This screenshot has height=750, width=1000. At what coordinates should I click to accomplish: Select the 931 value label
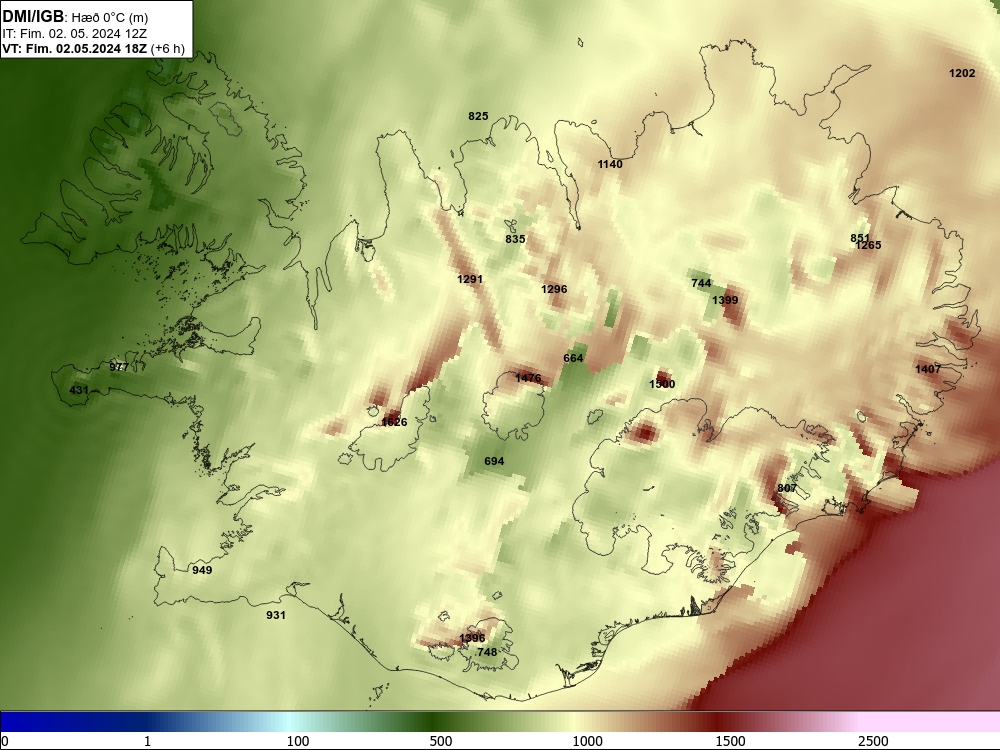(276, 615)
